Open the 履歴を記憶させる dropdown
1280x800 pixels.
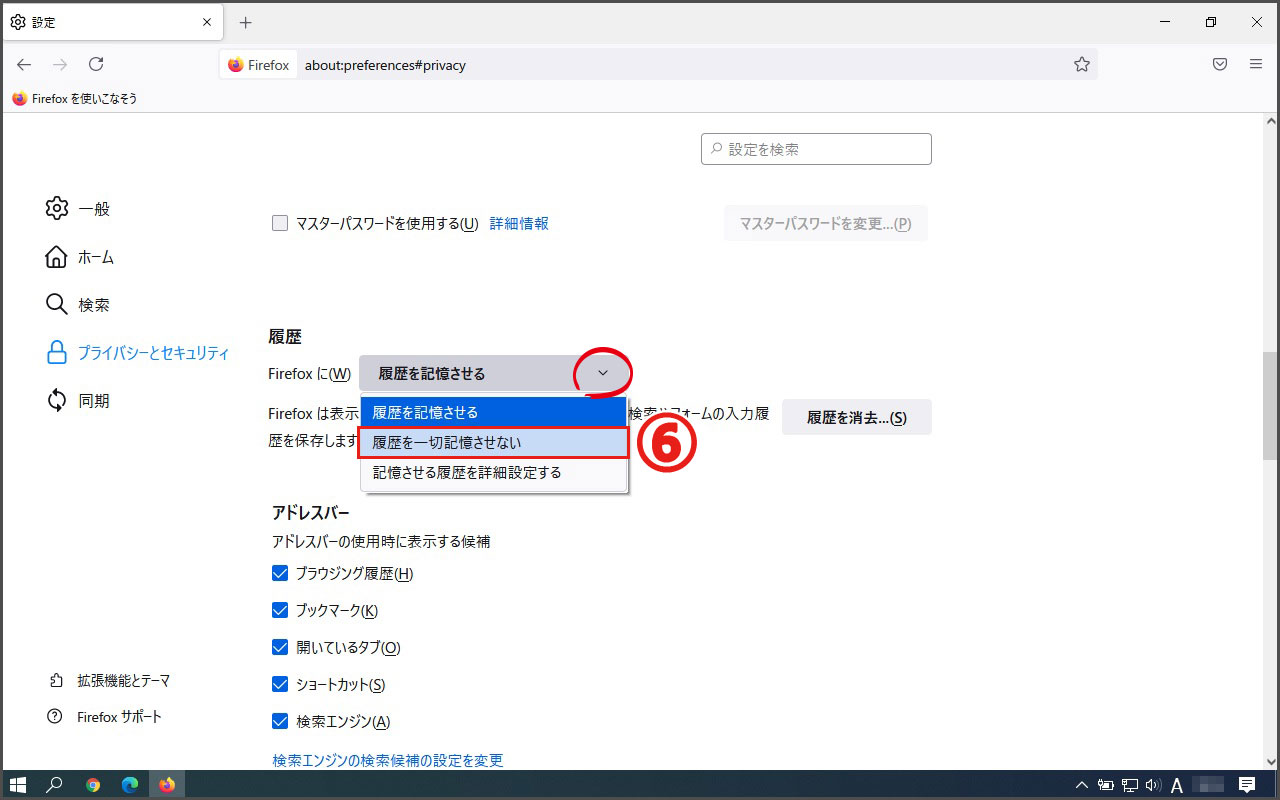point(494,373)
